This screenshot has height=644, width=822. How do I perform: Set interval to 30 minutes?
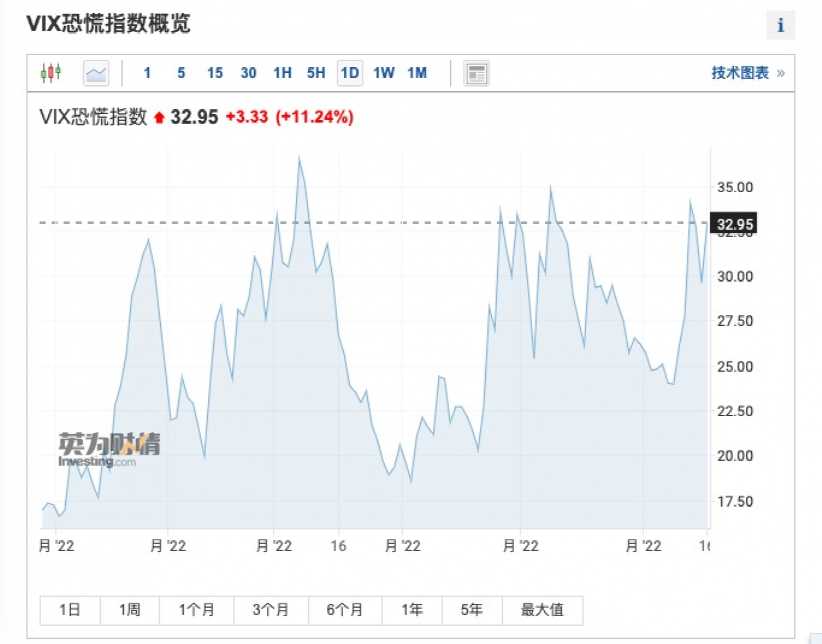(248, 73)
